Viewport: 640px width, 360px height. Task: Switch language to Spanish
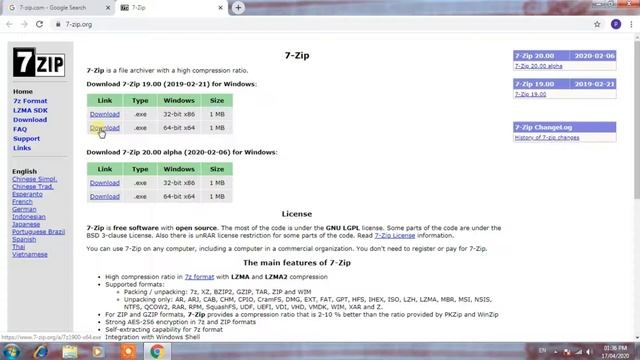coord(24,239)
